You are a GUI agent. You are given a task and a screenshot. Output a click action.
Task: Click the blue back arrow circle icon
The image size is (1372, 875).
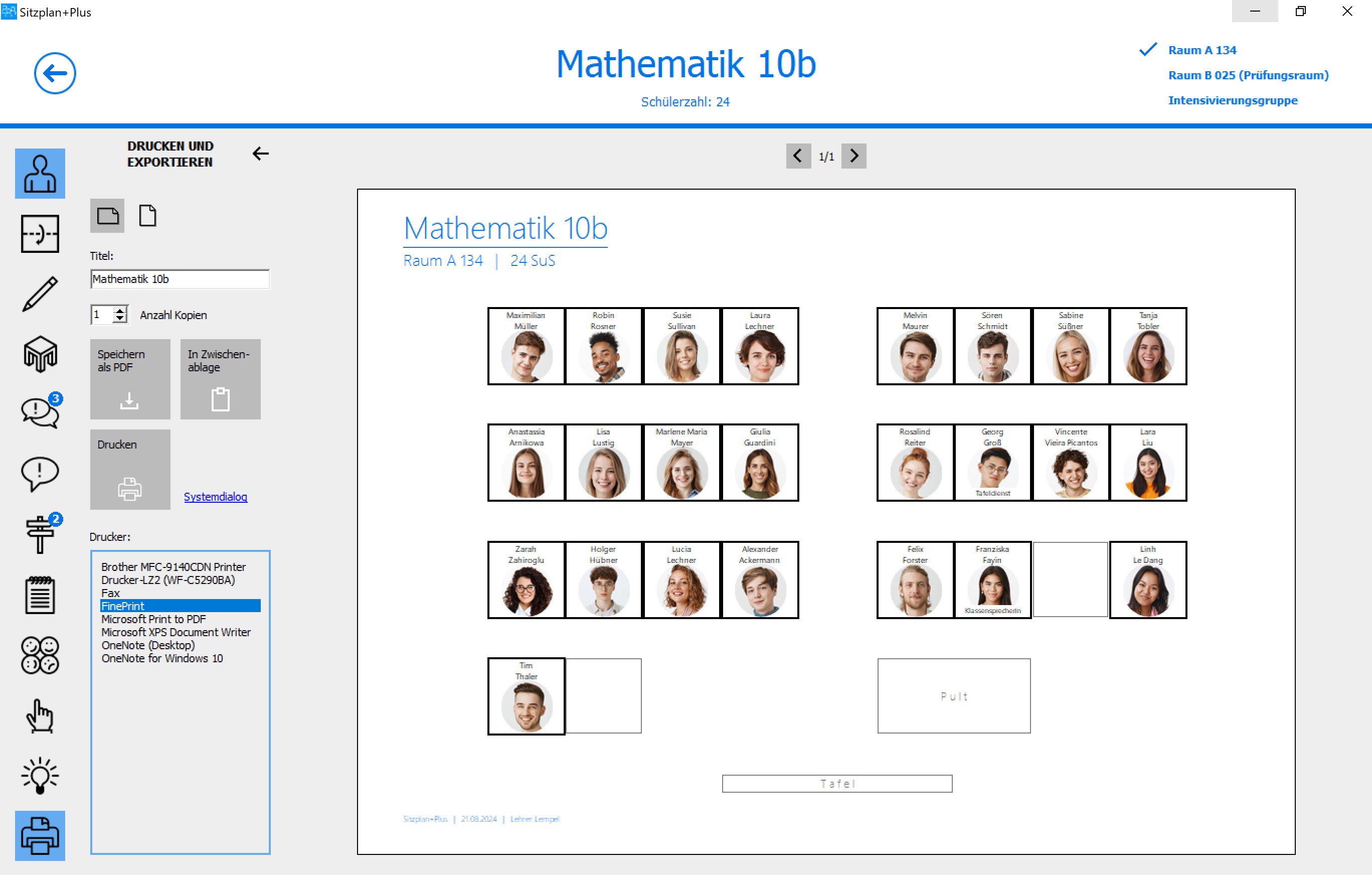tap(55, 74)
